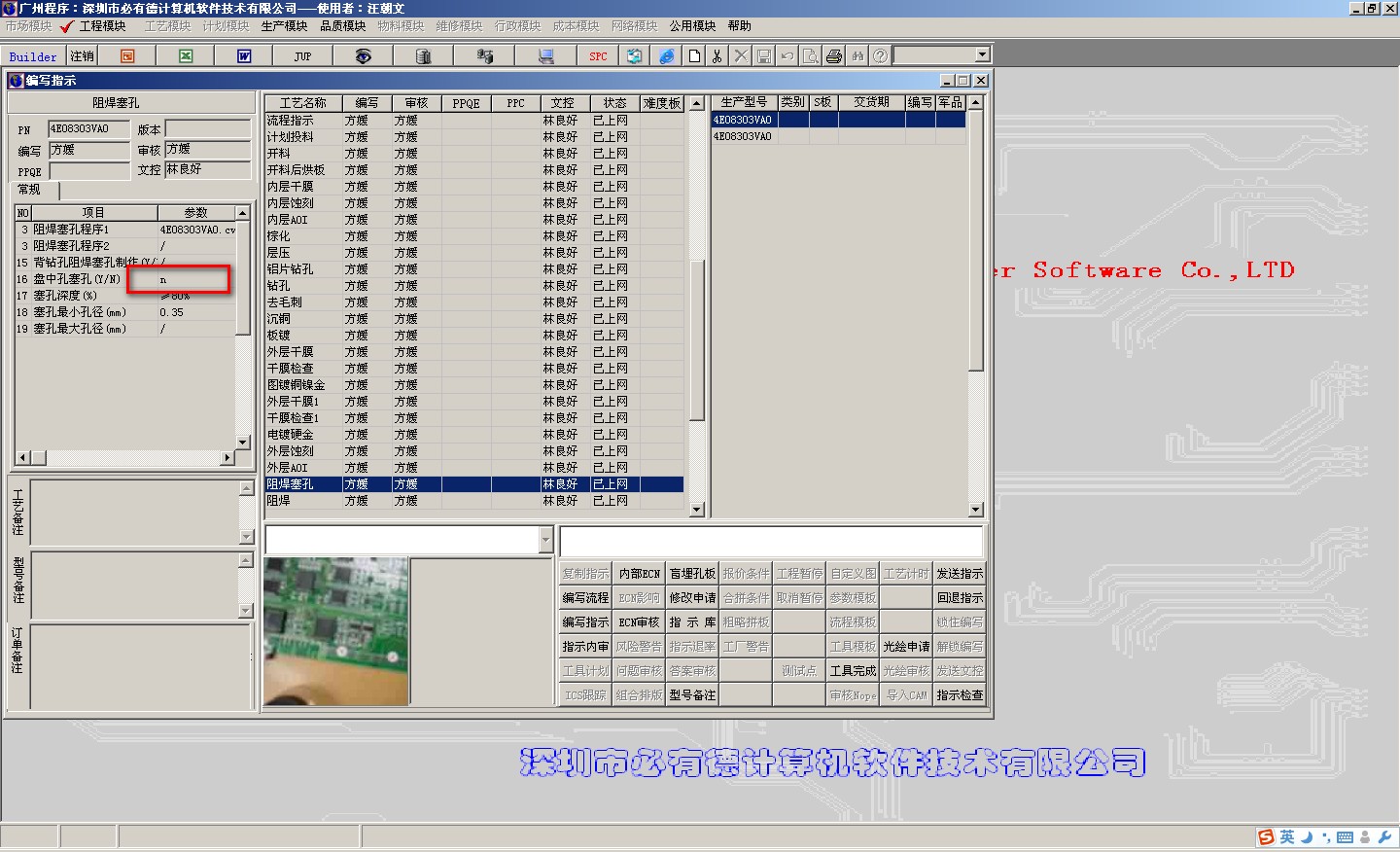This screenshot has height=852, width=1400.
Task: Click the new blank document icon
Action: coord(694,56)
